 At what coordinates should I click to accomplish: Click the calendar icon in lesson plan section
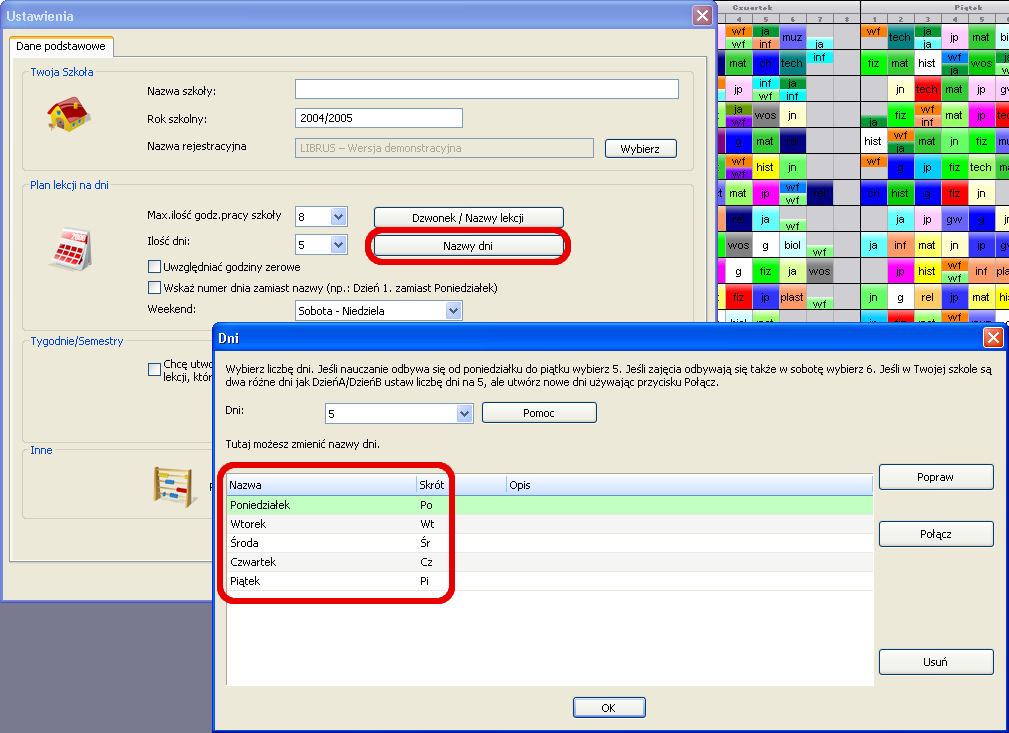pyautogui.click(x=70, y=245)
